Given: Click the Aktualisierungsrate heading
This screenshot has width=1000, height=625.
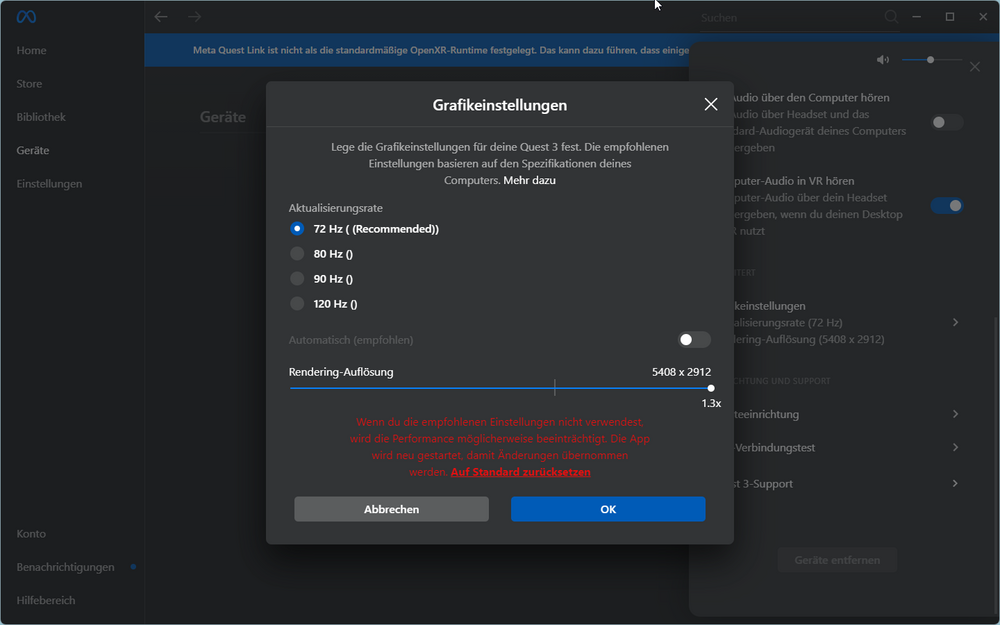Looking at the screenshot, I should tap(335, 208).
